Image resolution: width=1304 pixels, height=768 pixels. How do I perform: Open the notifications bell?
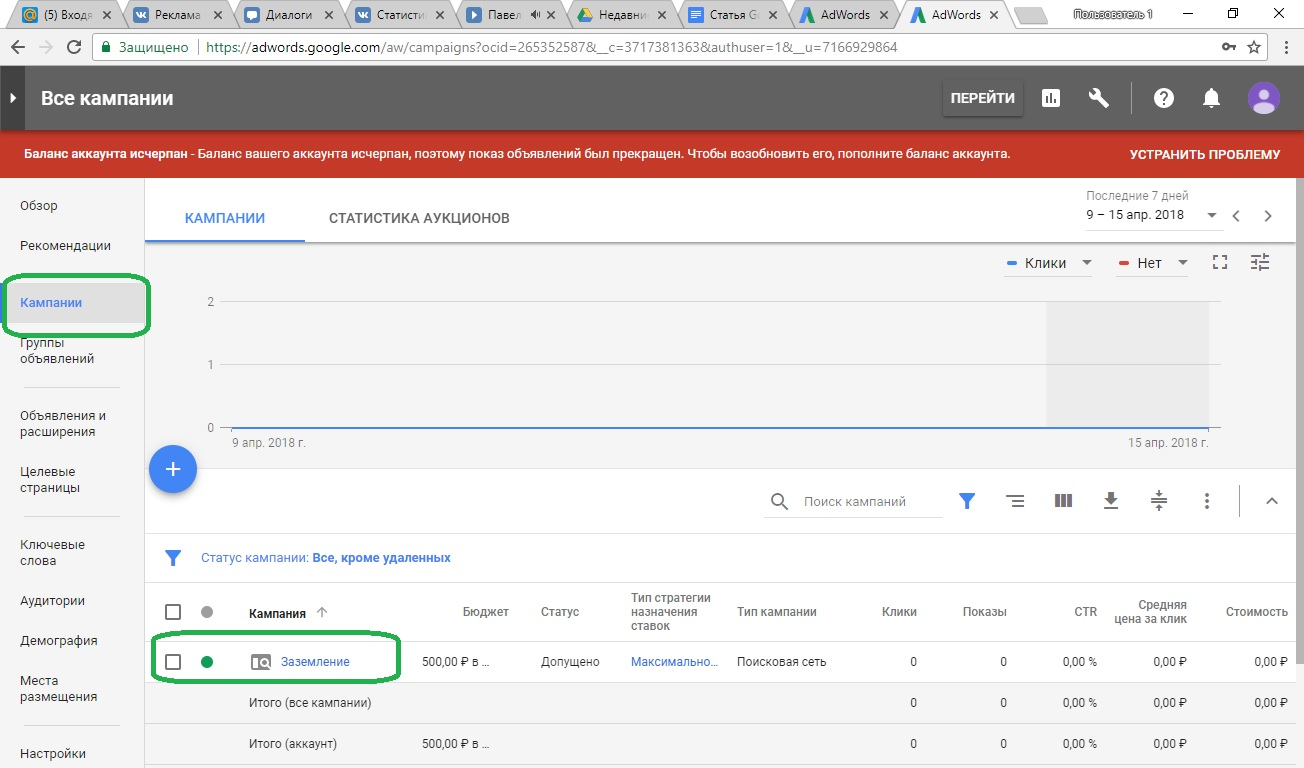pyautogui.click(x=1211, y=98)
